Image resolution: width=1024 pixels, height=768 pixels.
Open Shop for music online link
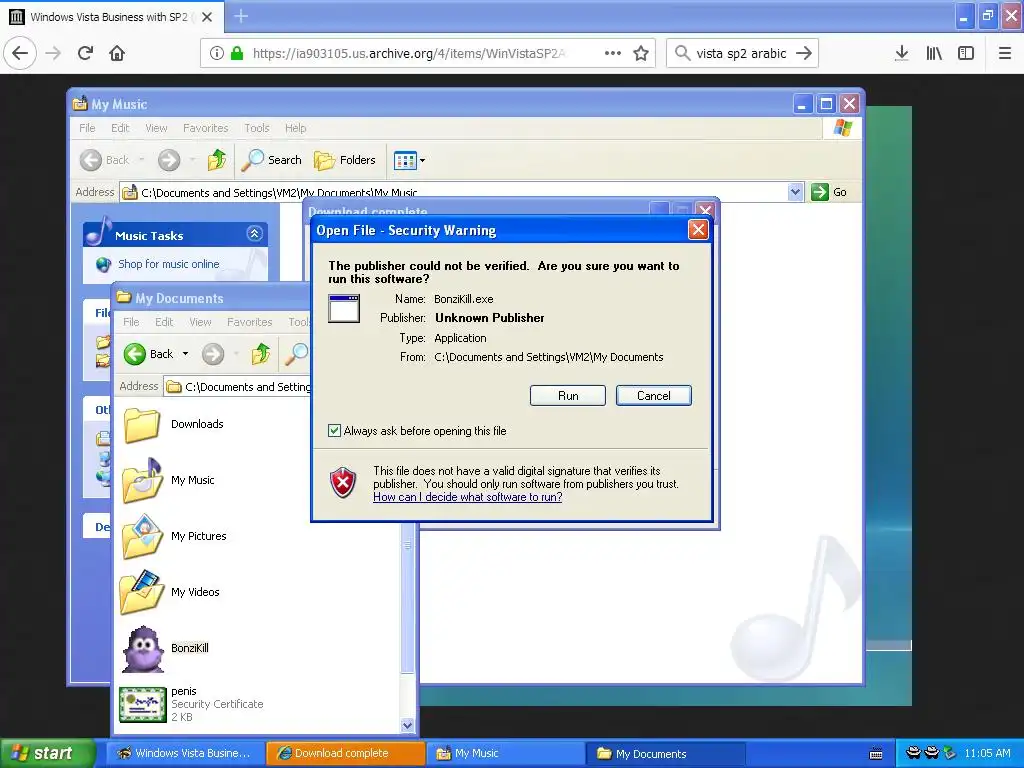pos(168,264)
